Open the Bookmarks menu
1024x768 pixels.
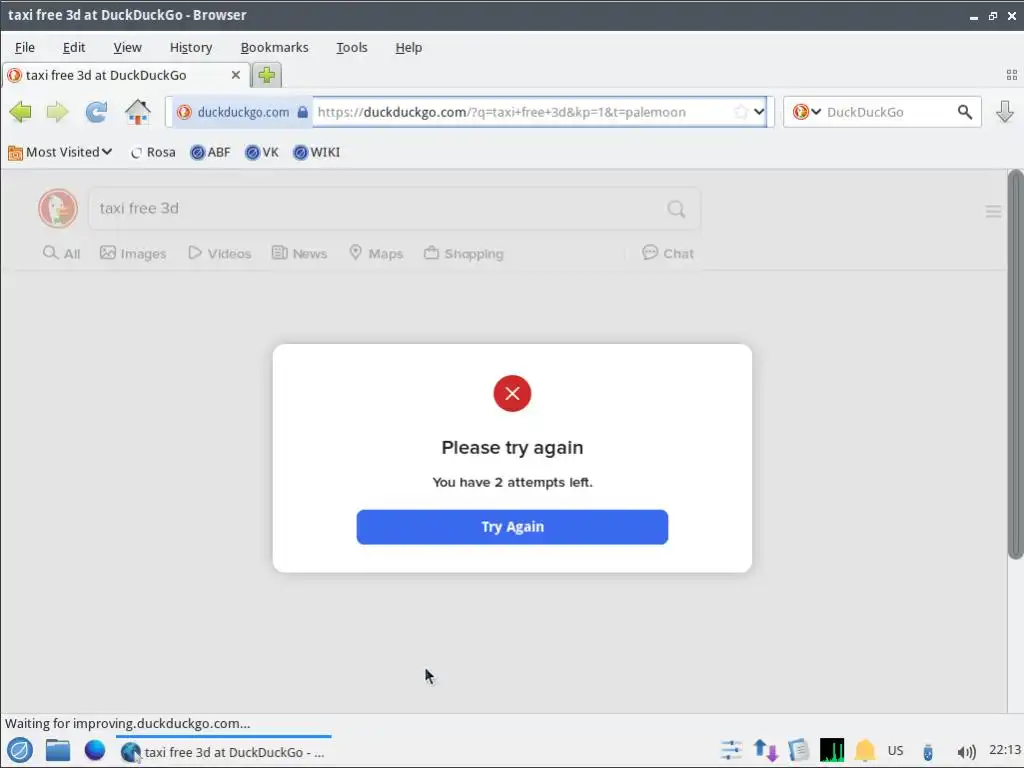click(x=274, y=47)
